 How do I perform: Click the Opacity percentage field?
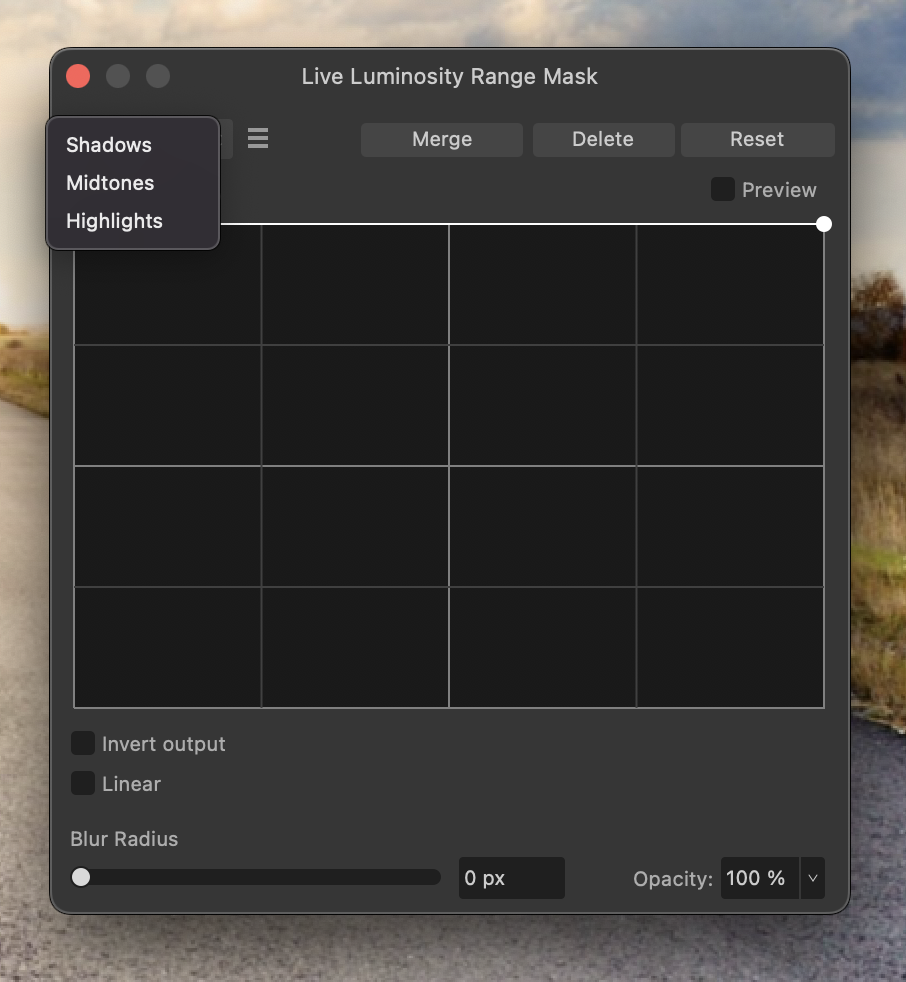(x=759, y=878)
